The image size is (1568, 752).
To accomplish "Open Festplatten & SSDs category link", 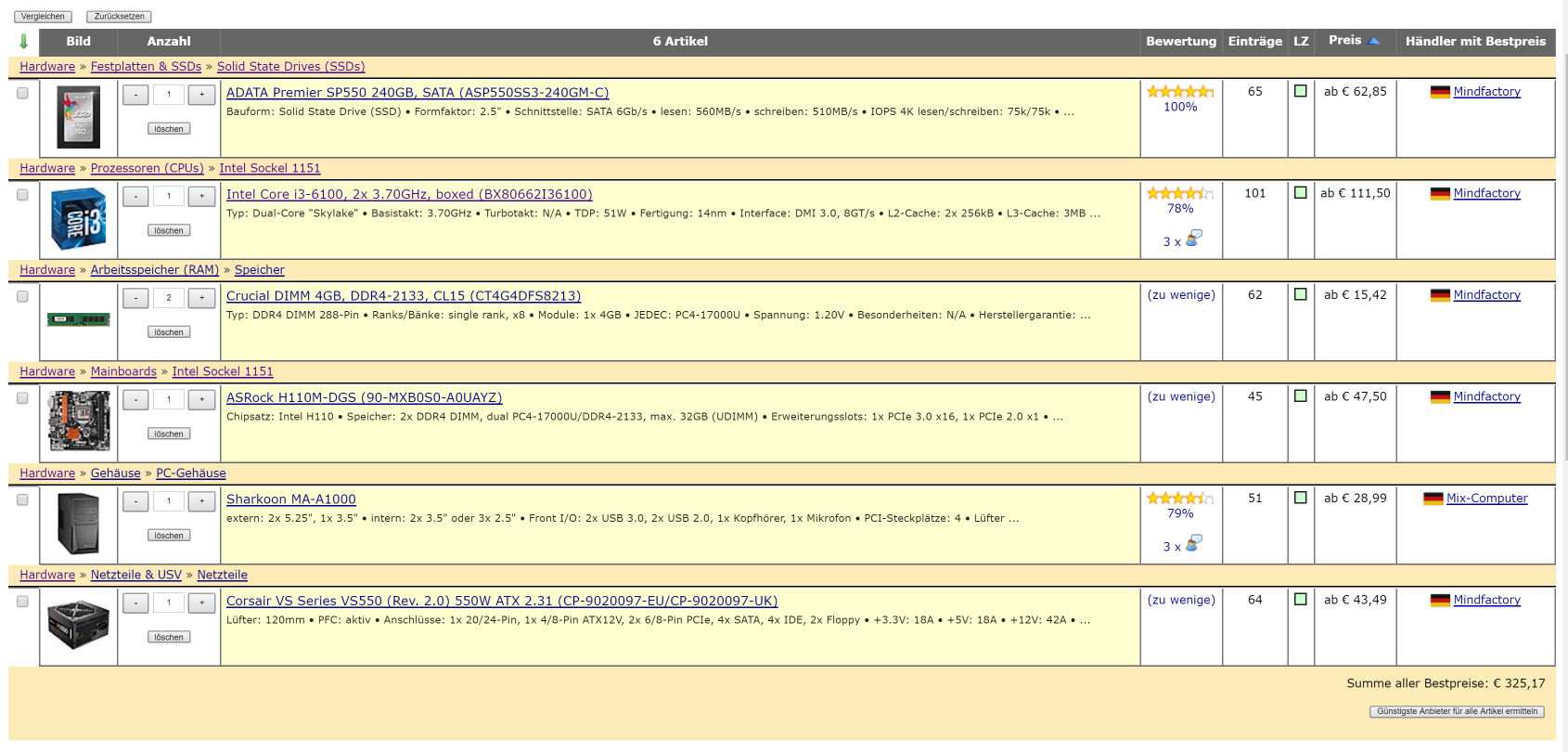I will [146, 67].
